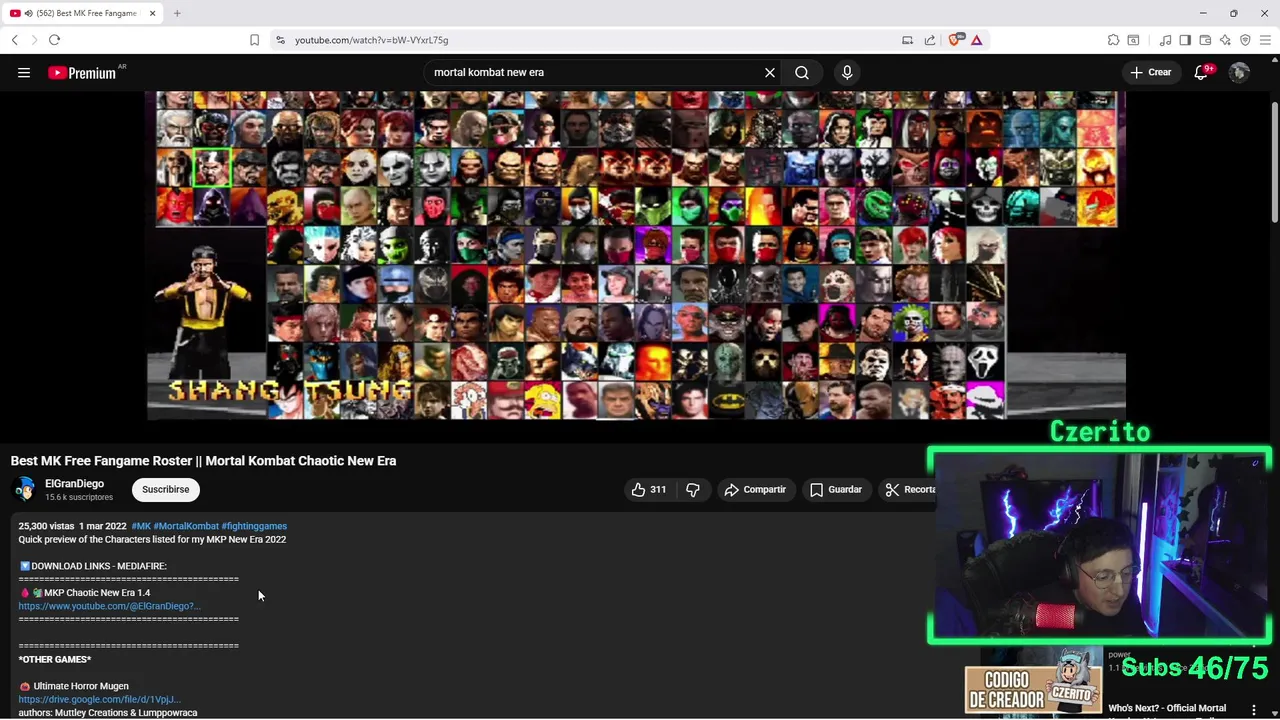
Task: Click the authors Muttley Creations line
Action: [x=107, y=713]
